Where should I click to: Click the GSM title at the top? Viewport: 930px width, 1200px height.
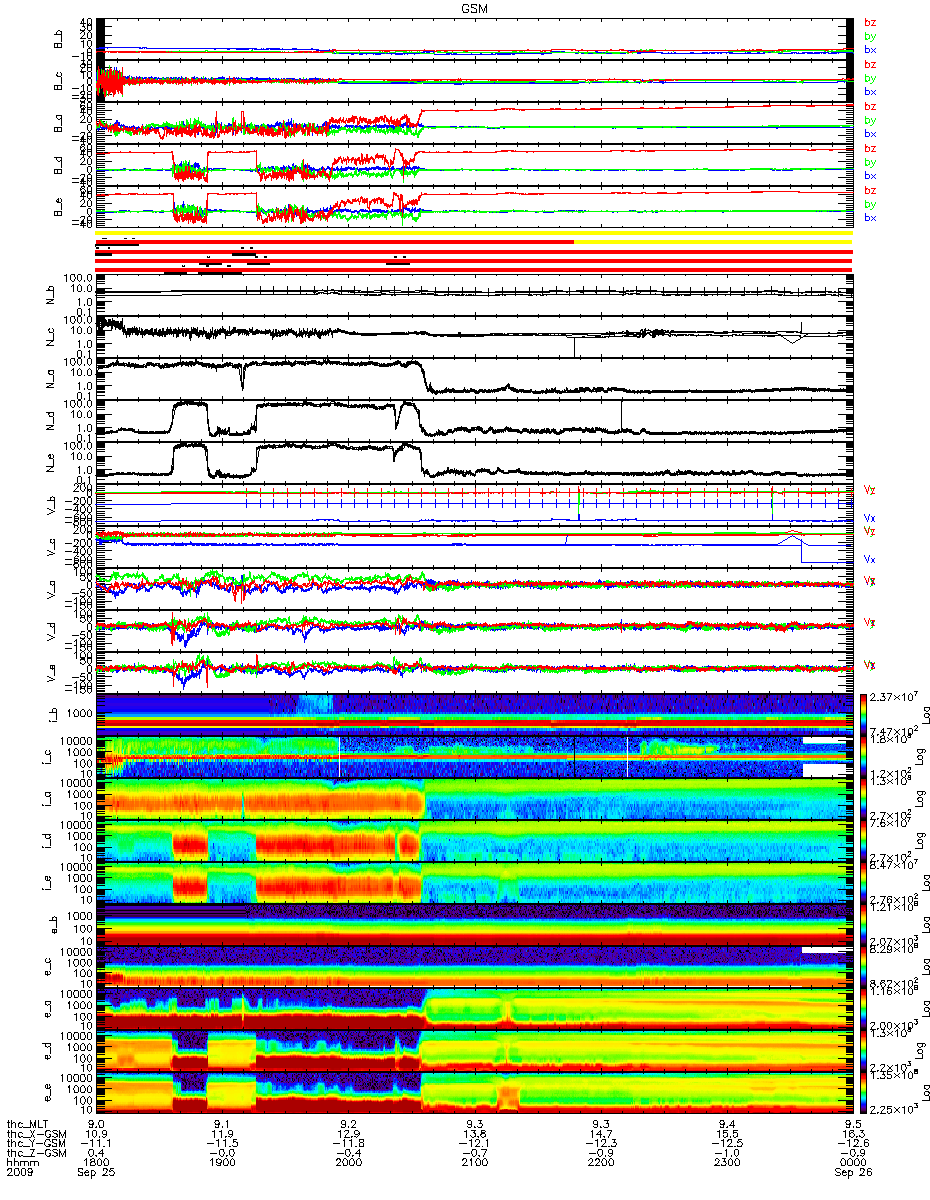476,7
